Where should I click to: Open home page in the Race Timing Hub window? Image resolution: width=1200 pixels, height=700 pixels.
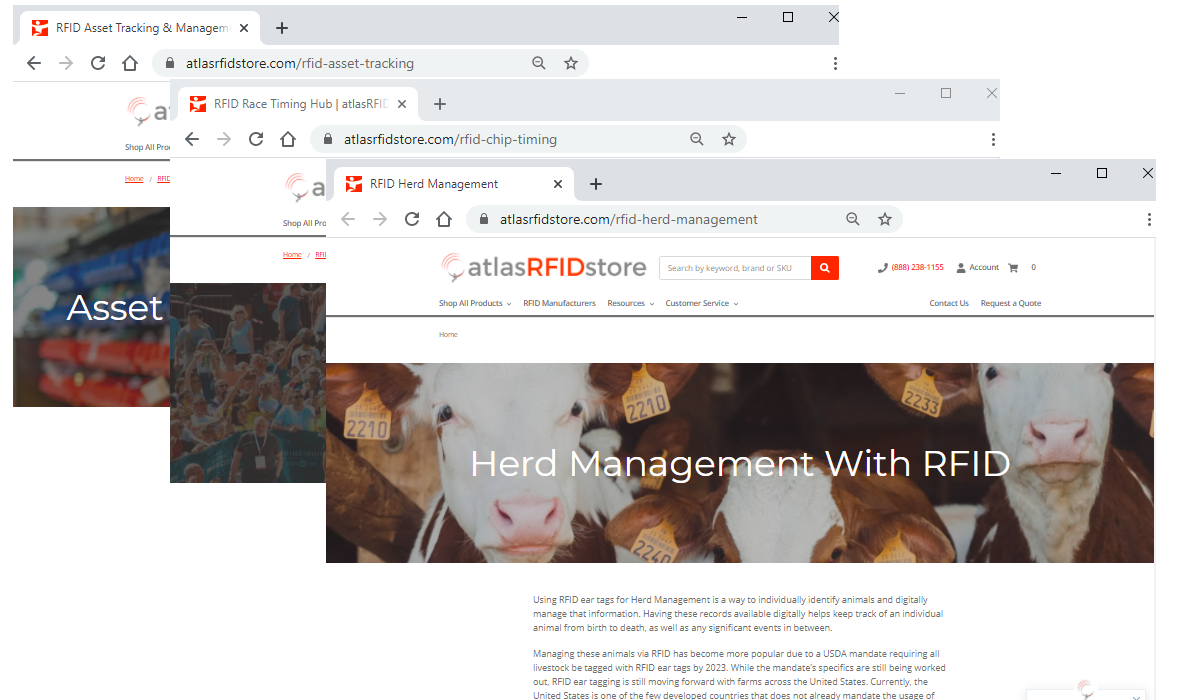(x=288, y=139)
